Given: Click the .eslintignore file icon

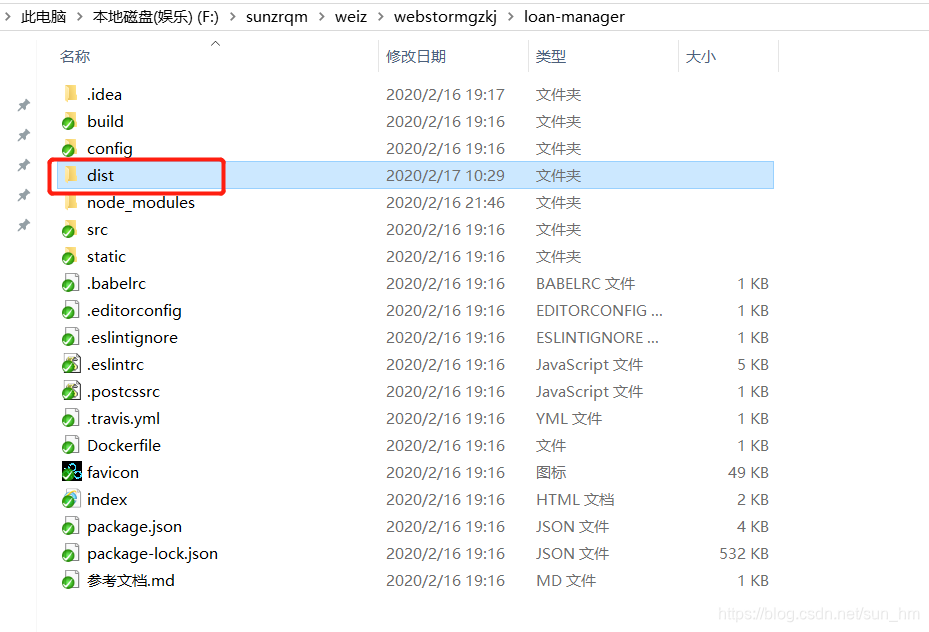Looking at the screenshot, I should point(71,337).
